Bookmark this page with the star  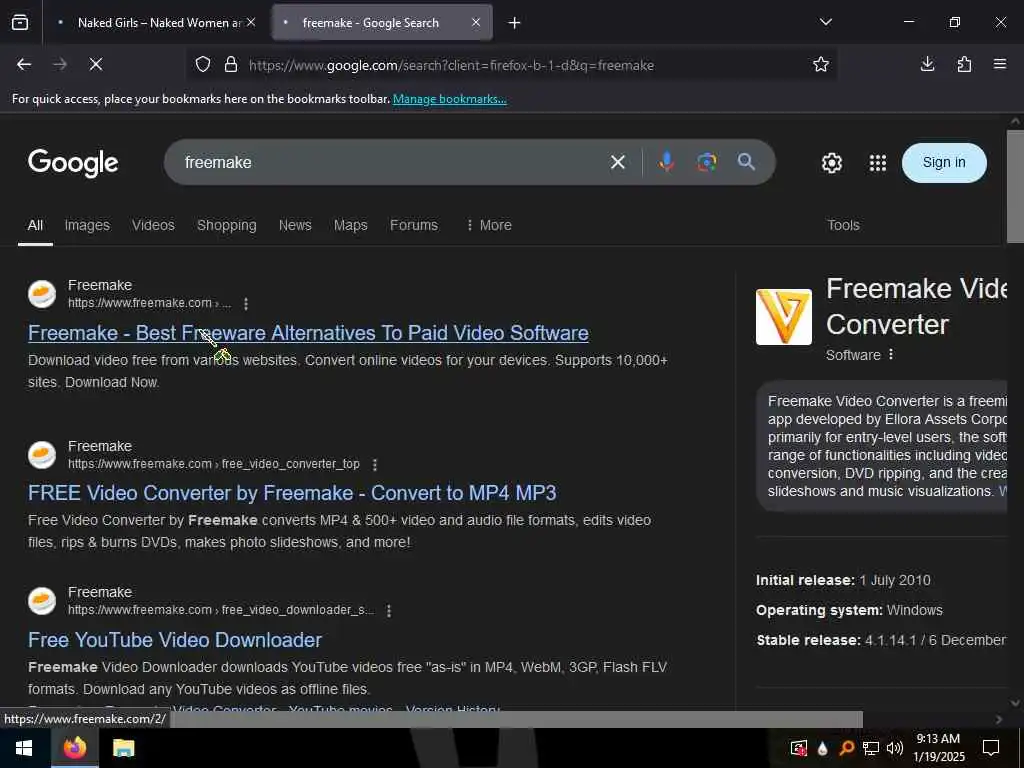click(x=821, y=64)
